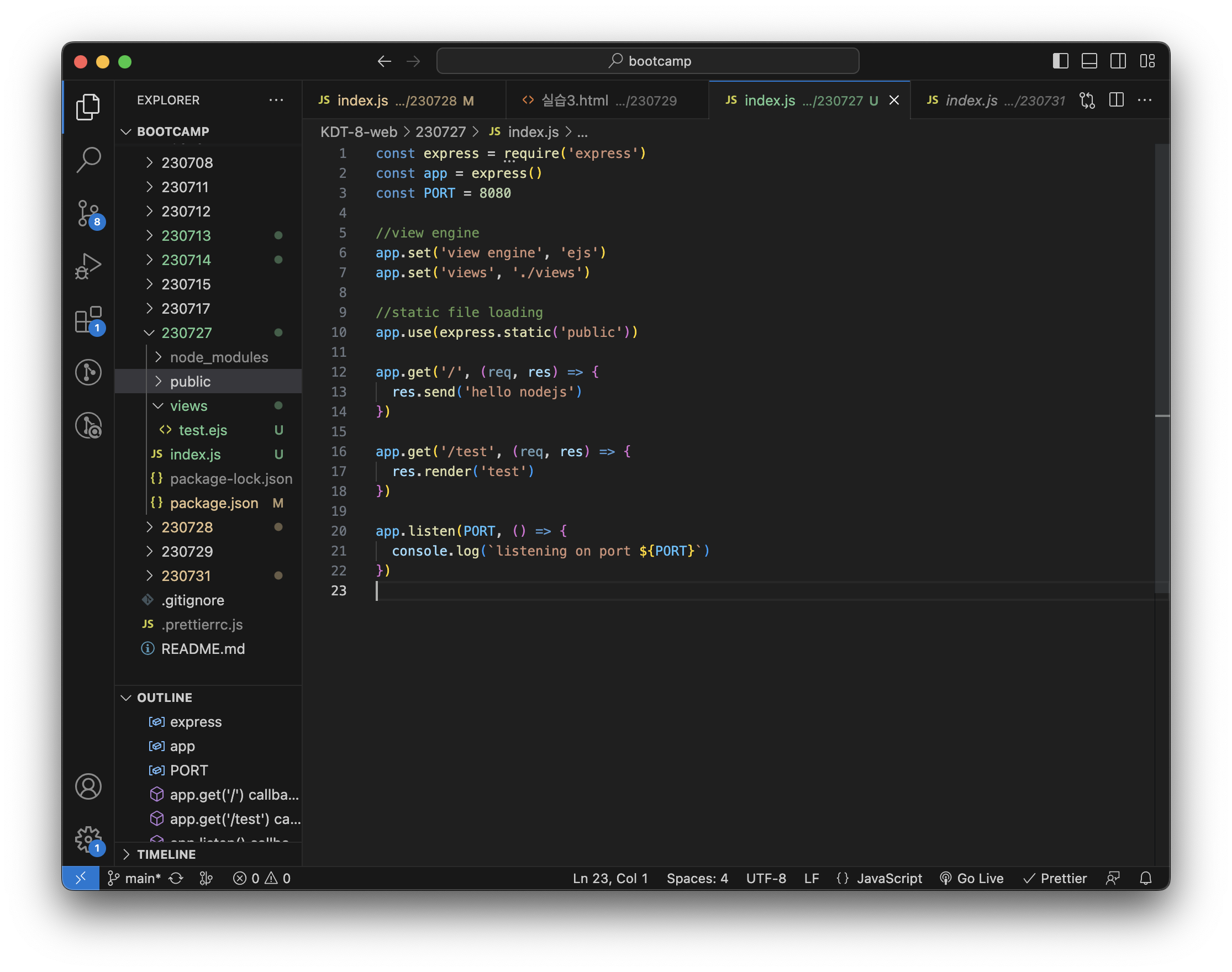Viewport: 1232px width, 972px height.
Task: Click the bootcamp command center search field
Action: pos(647,61)
